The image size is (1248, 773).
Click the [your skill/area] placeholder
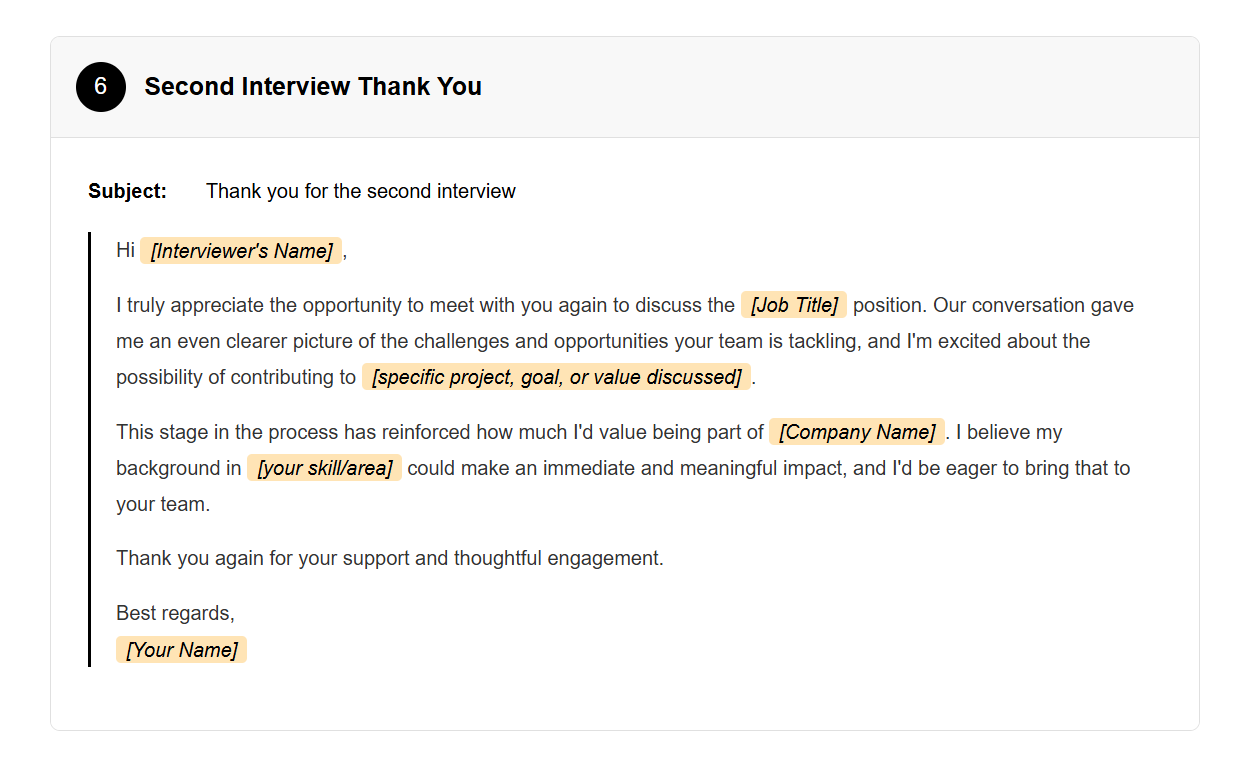coord(324,468)
